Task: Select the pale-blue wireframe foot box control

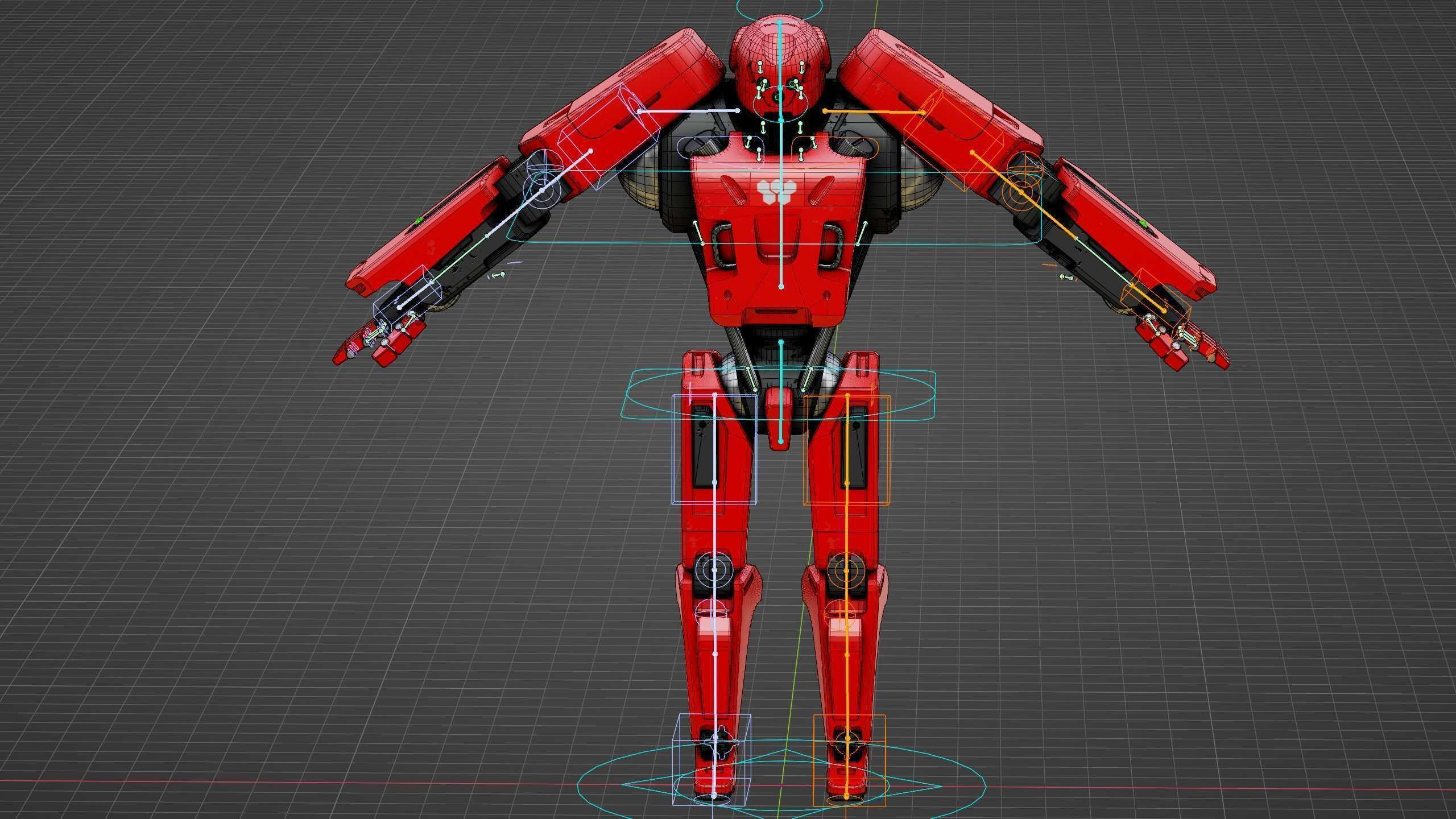Action: 712,759
